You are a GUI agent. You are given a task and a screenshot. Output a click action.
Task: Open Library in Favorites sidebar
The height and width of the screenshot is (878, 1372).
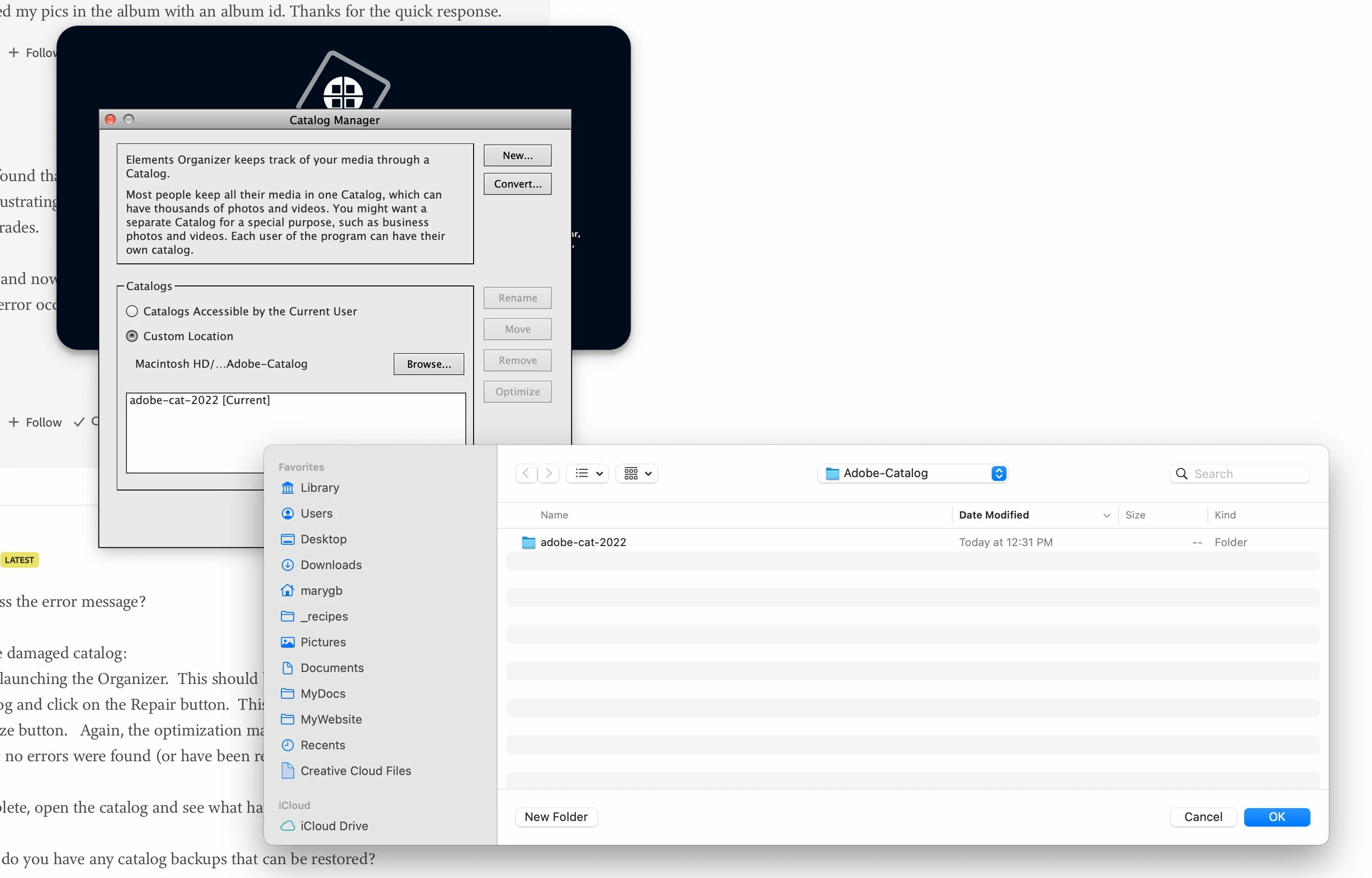pyautogui.click(x=320, y=488)
